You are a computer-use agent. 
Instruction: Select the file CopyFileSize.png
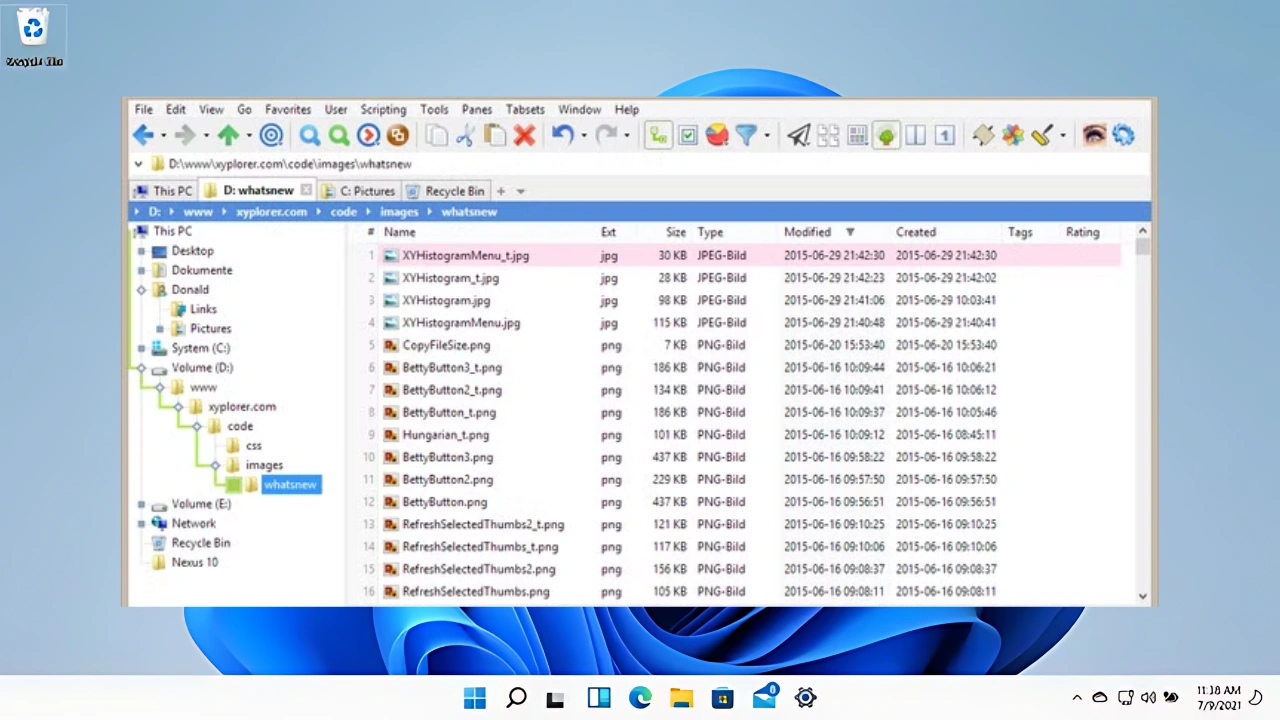(x=446, y=345)
